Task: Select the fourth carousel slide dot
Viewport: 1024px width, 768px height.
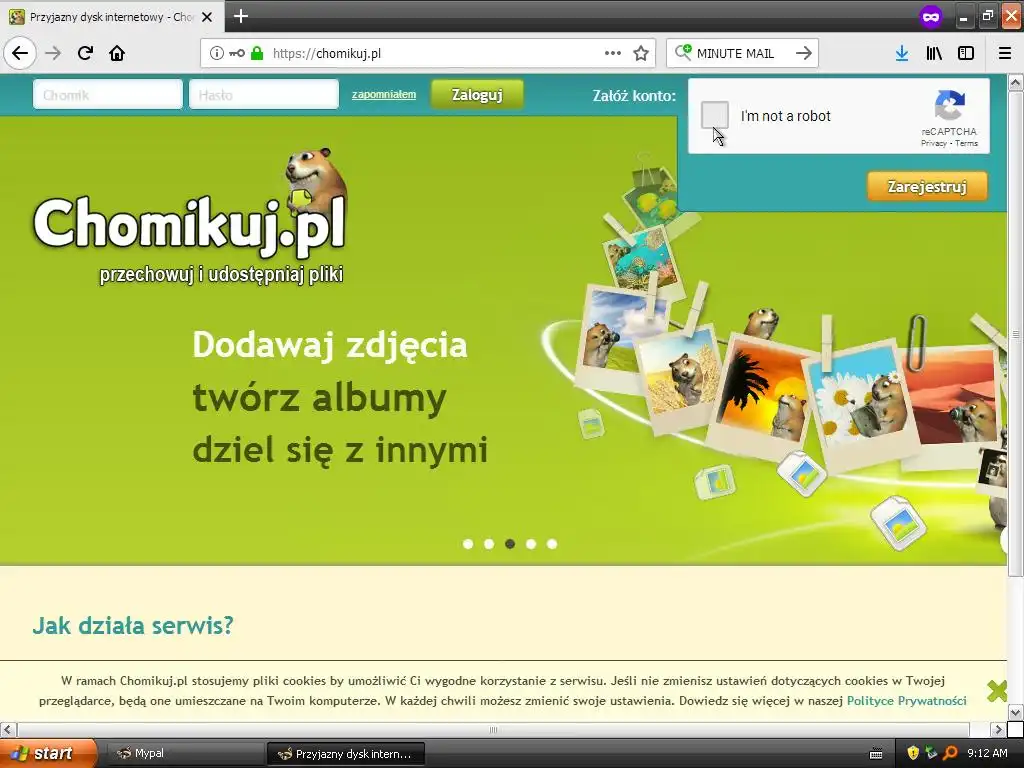Action: pos(531,544)
